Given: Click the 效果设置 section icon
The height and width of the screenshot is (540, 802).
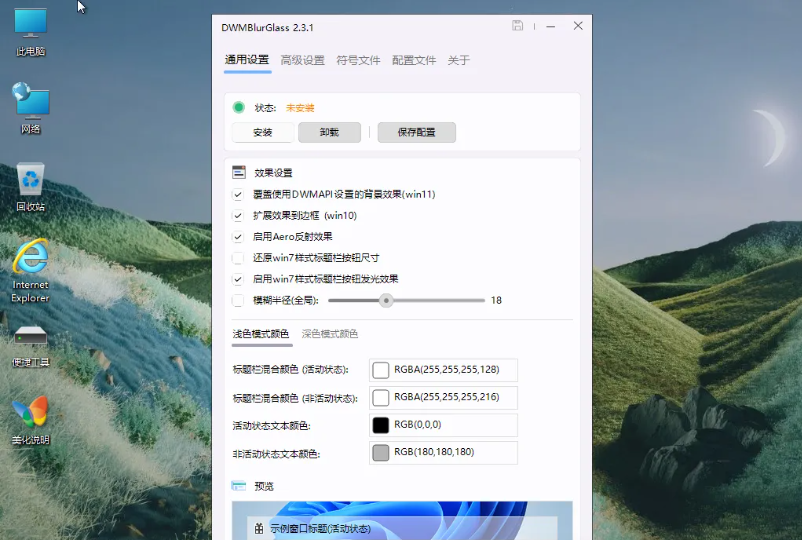Looking at the screenshot, I should pos(239,172).
